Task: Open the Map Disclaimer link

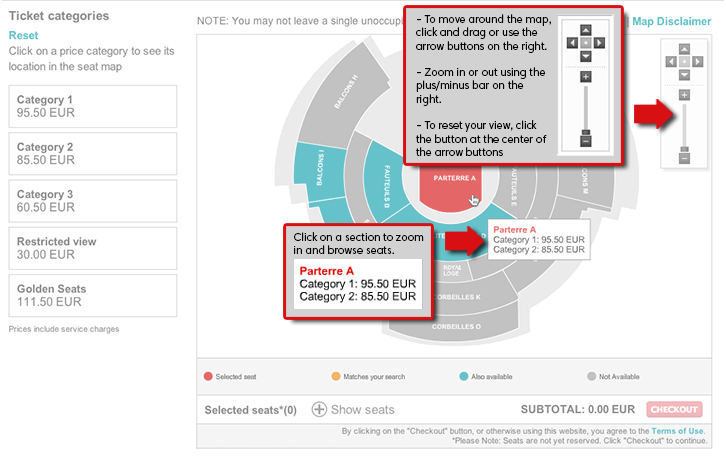Action: tap(671, 21)
